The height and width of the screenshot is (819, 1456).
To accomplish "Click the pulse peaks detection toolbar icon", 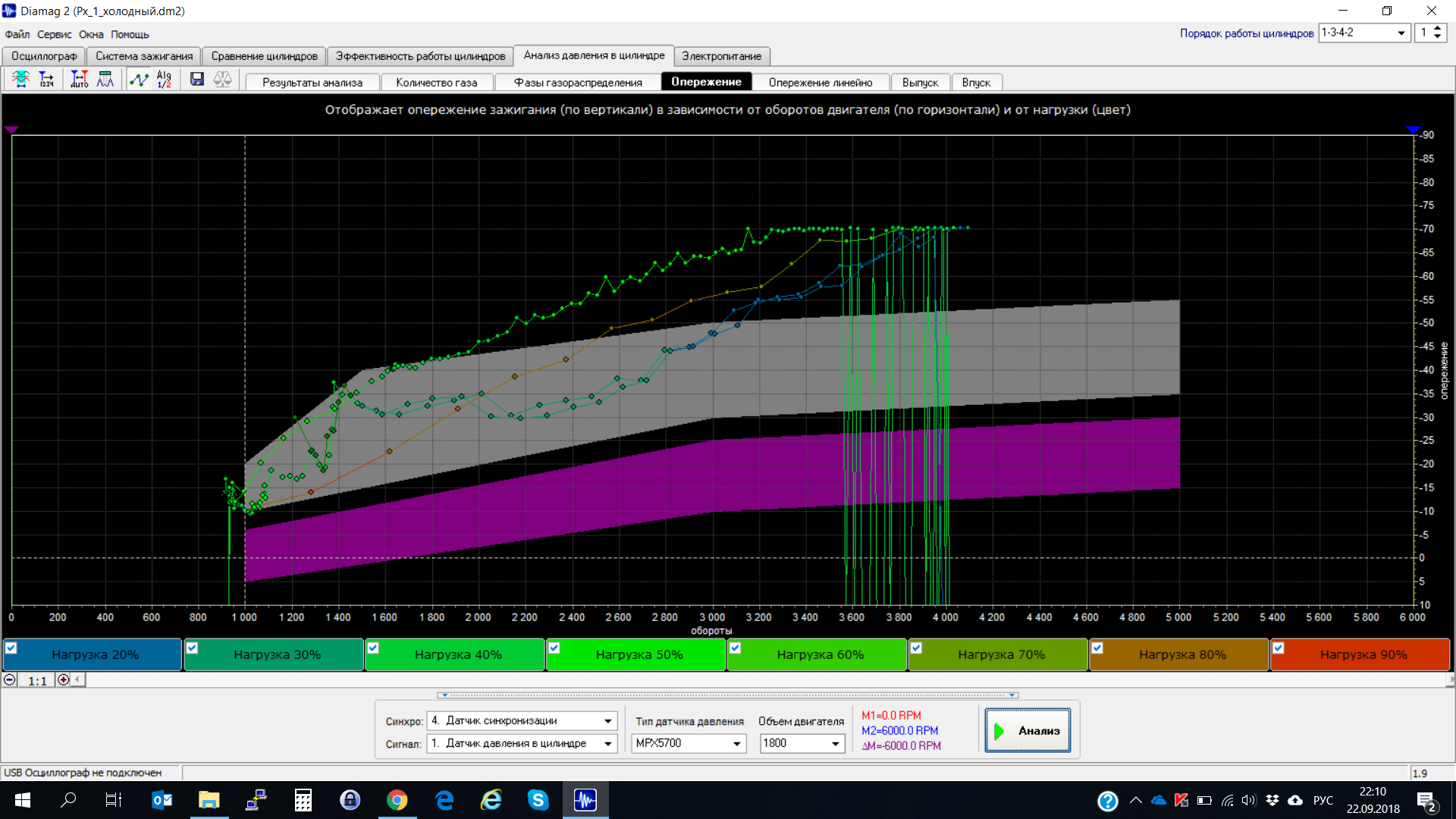I will coord(105,79).
